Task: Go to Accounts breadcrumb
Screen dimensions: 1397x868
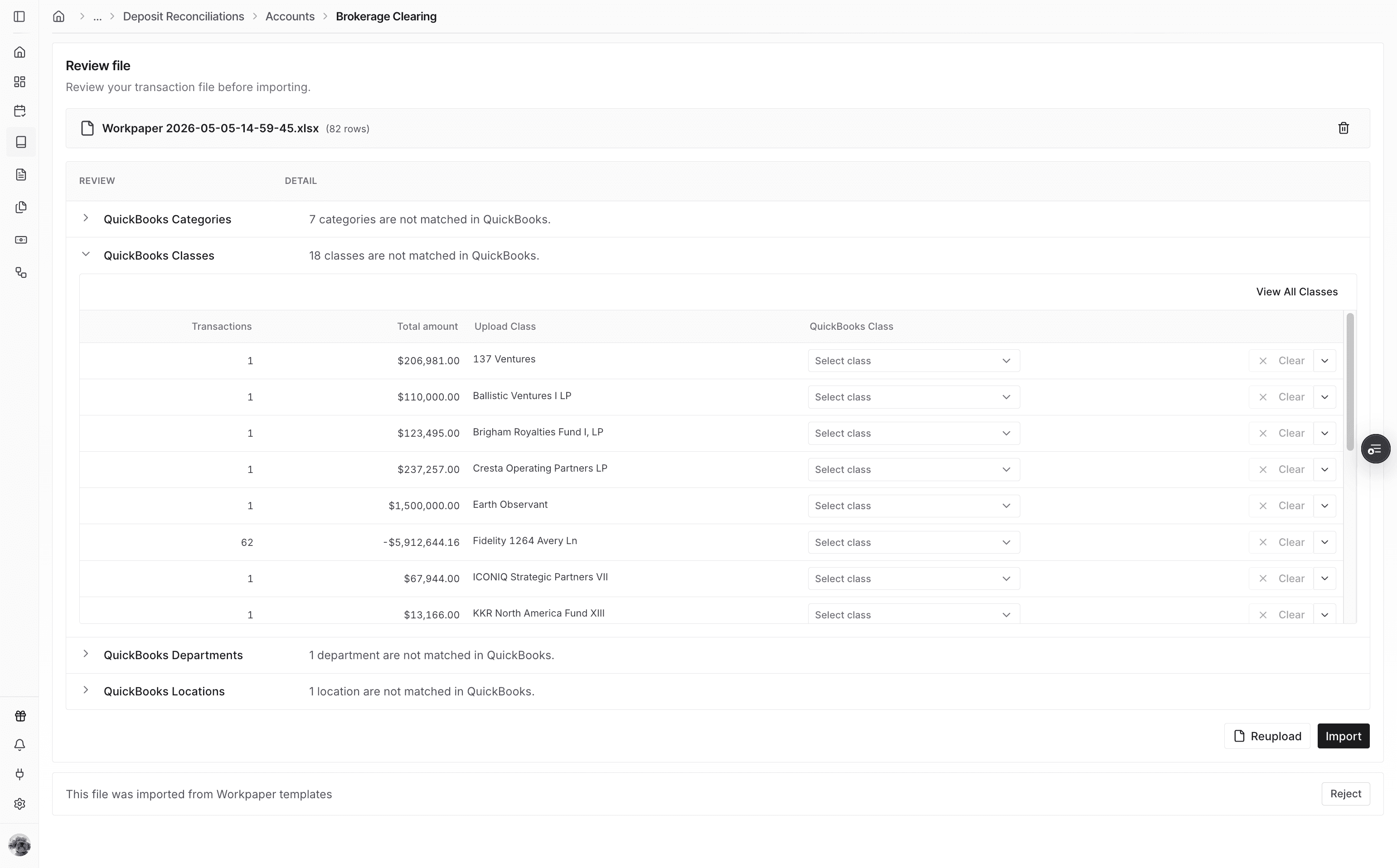Action: pyautogui.click(x=290, y=17)
